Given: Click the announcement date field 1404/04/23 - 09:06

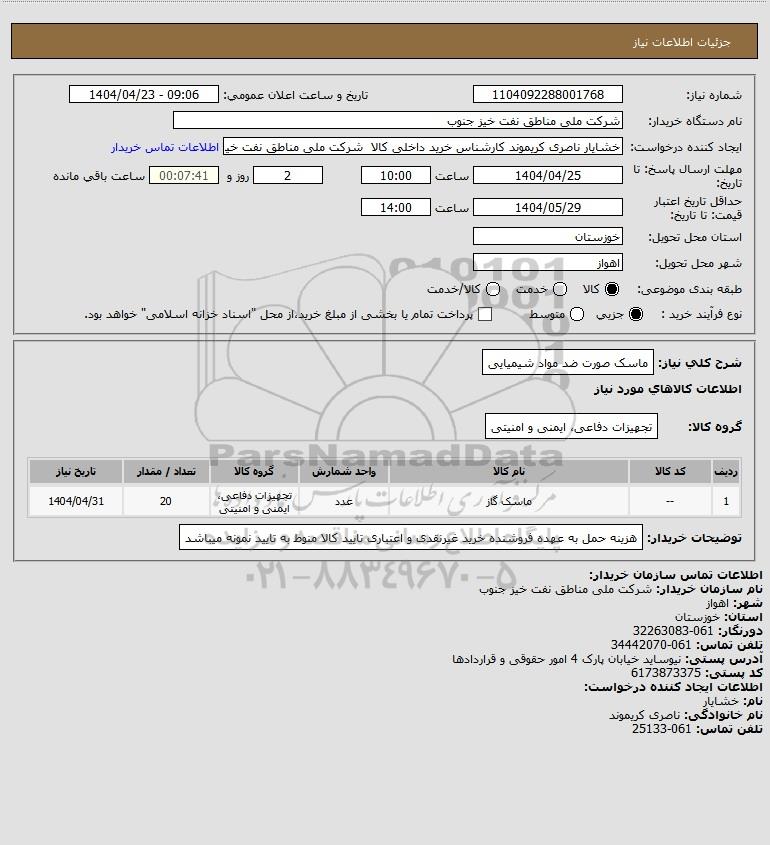Looking at the screenshot, I should (144, 94).
